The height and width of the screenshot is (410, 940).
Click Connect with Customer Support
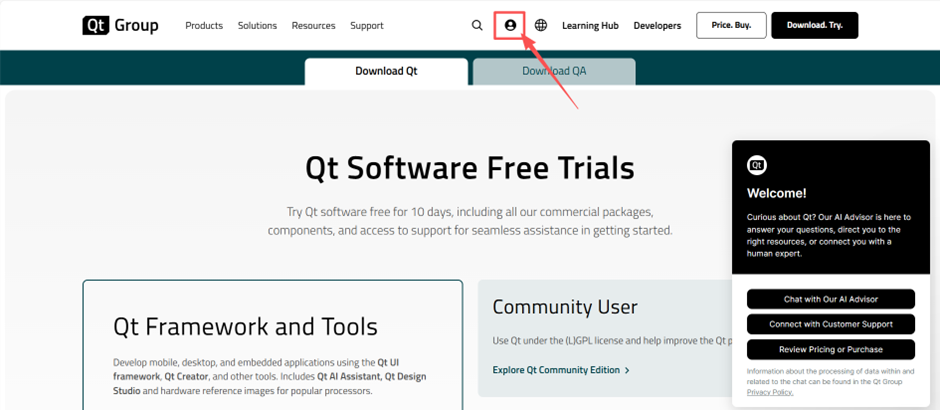click(831, 324)
